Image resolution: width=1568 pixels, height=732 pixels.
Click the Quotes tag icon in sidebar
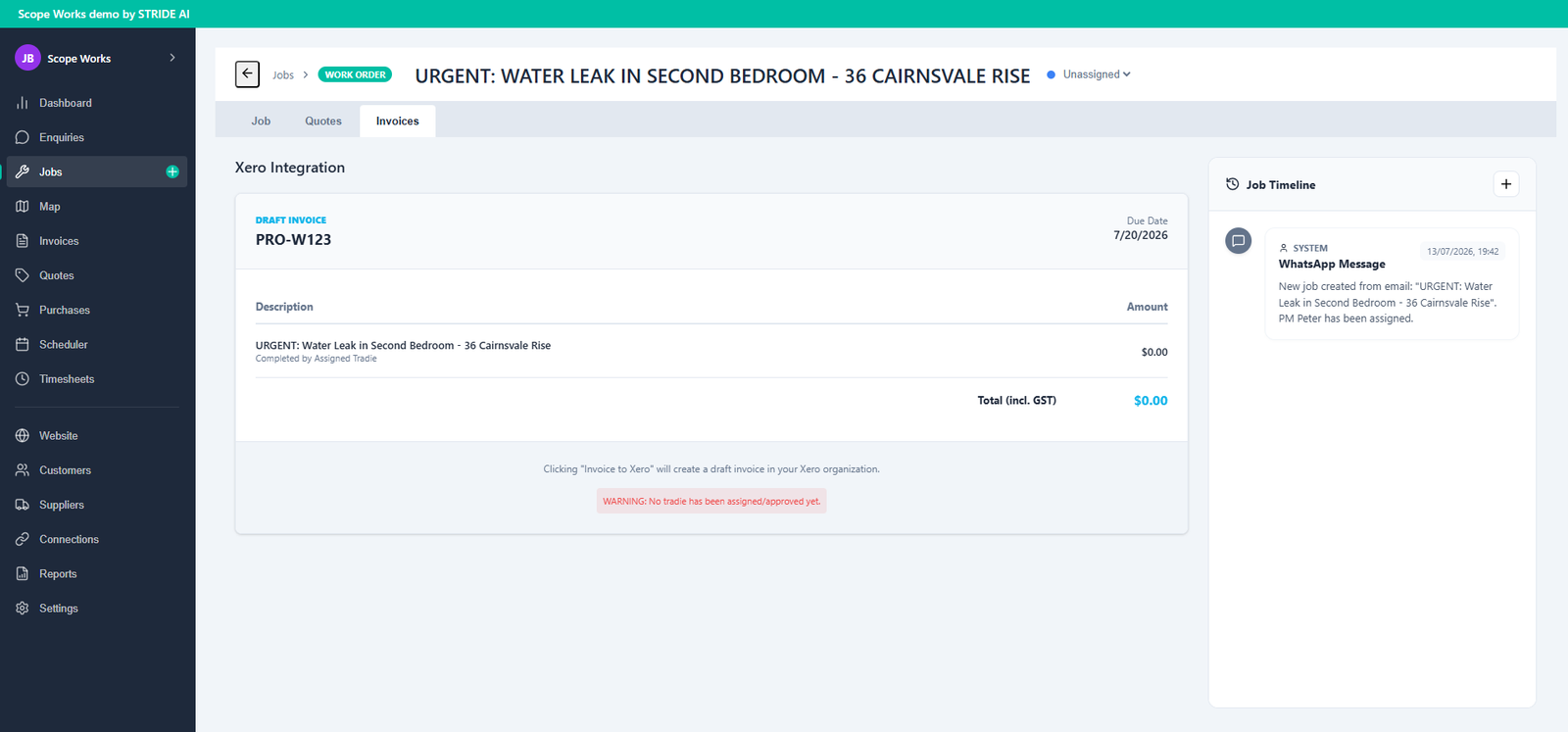click(23, 275)
